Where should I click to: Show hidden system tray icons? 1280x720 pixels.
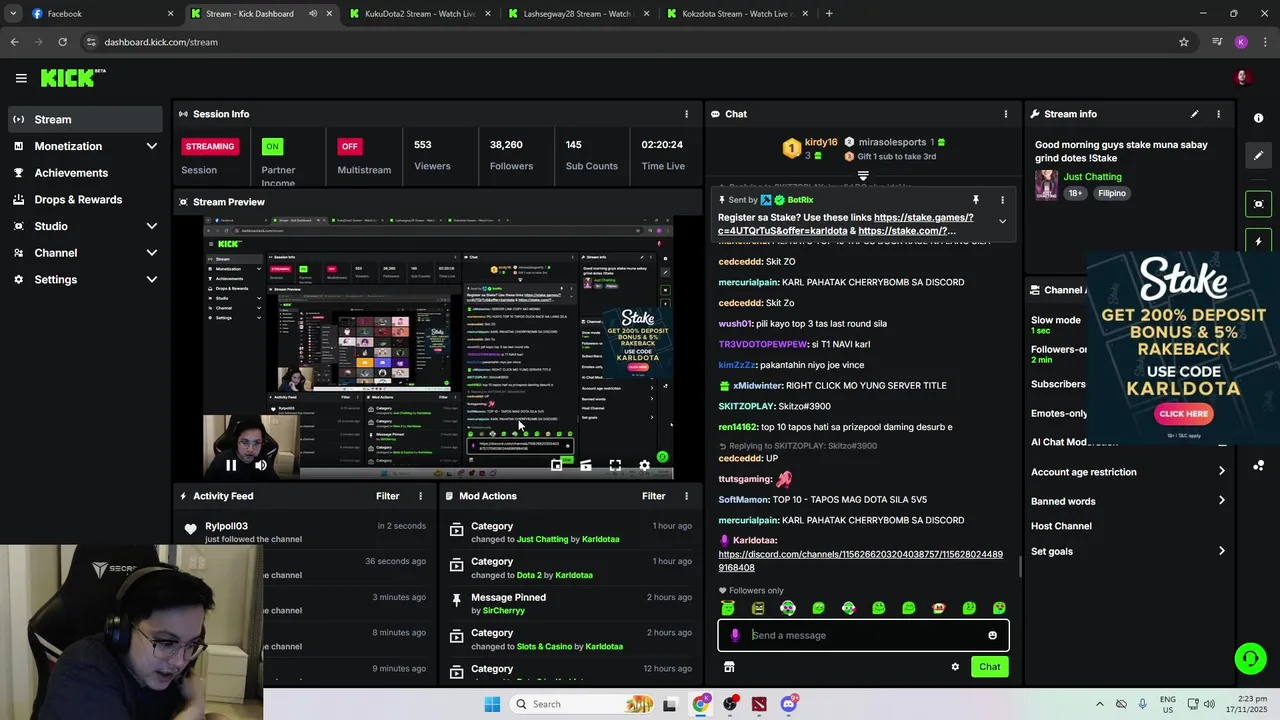(x=1099, y=704)
